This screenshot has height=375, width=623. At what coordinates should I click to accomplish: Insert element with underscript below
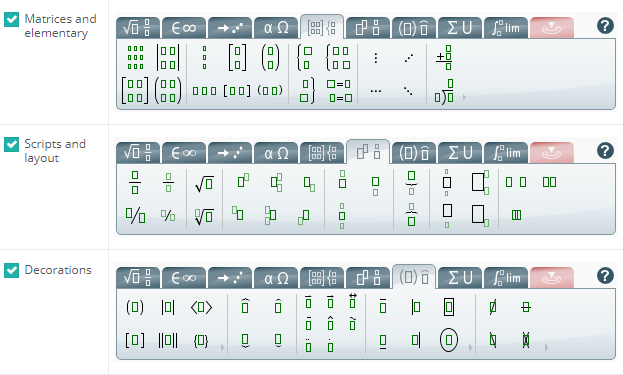pyautogui.click(x=375, y=186)
